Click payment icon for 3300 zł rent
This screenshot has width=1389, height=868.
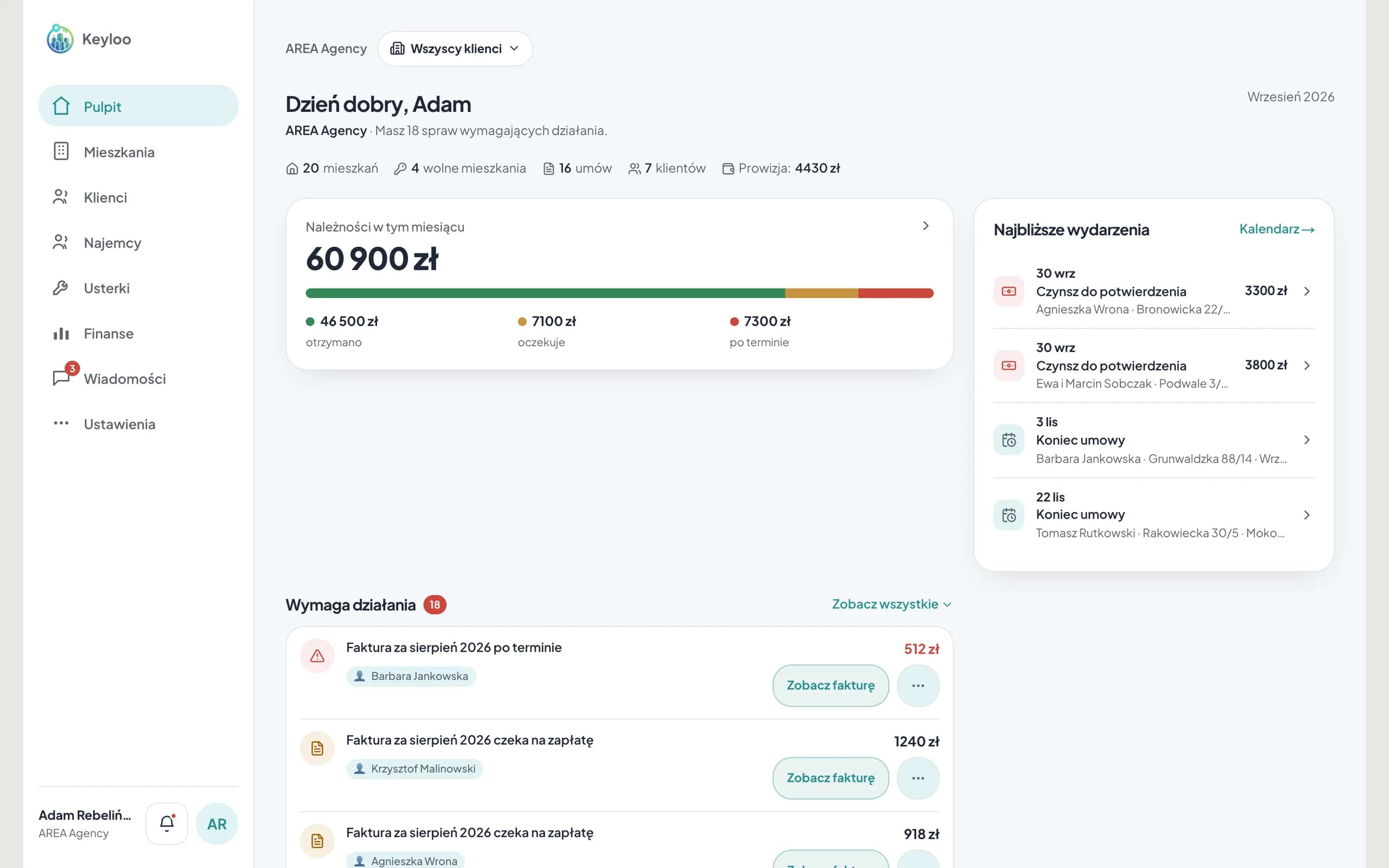[1009, 292]
